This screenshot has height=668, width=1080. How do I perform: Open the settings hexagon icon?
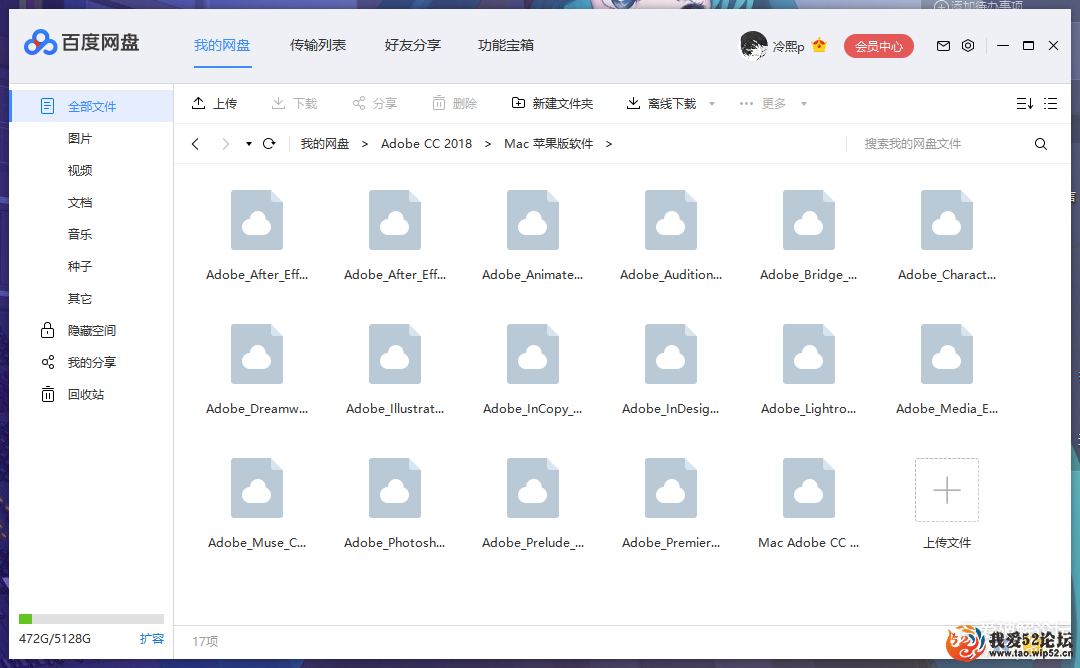click(x=968, y=45)
